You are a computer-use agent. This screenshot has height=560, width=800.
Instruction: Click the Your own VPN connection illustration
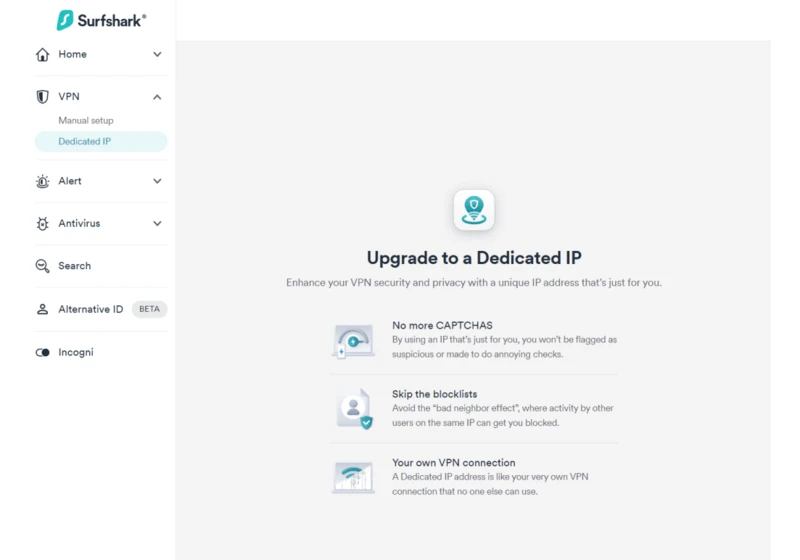pyautogui.click(x=353, y=477)
